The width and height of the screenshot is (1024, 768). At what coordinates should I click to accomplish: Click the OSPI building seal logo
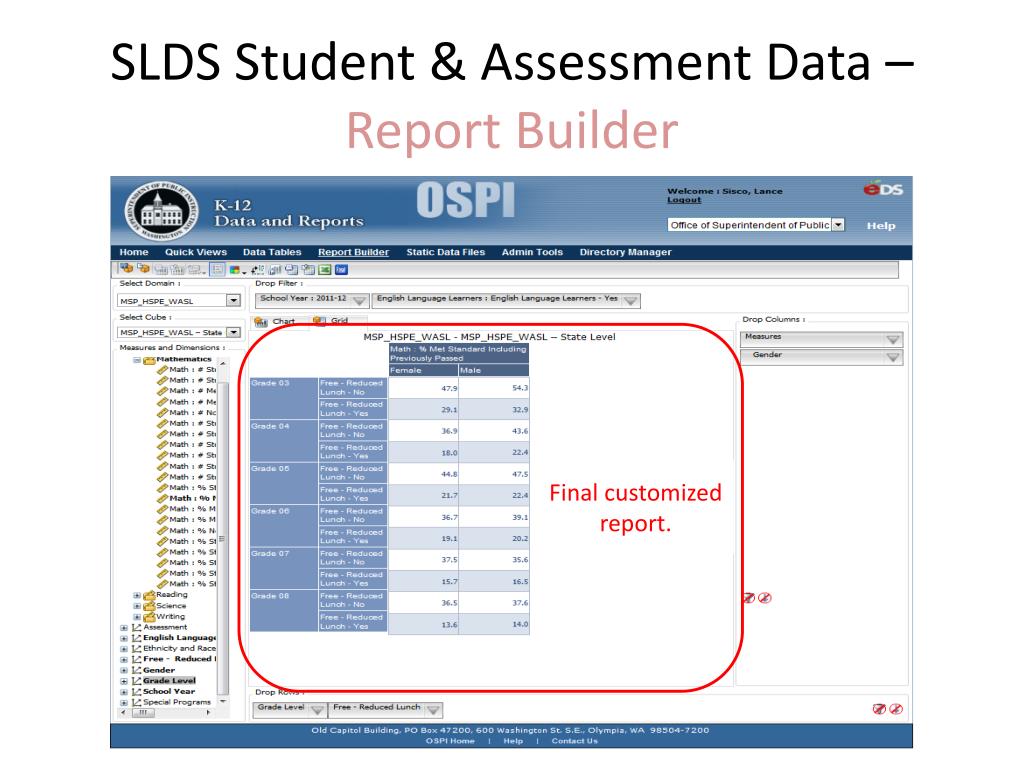pyautogui.click(x=161, y=212)
